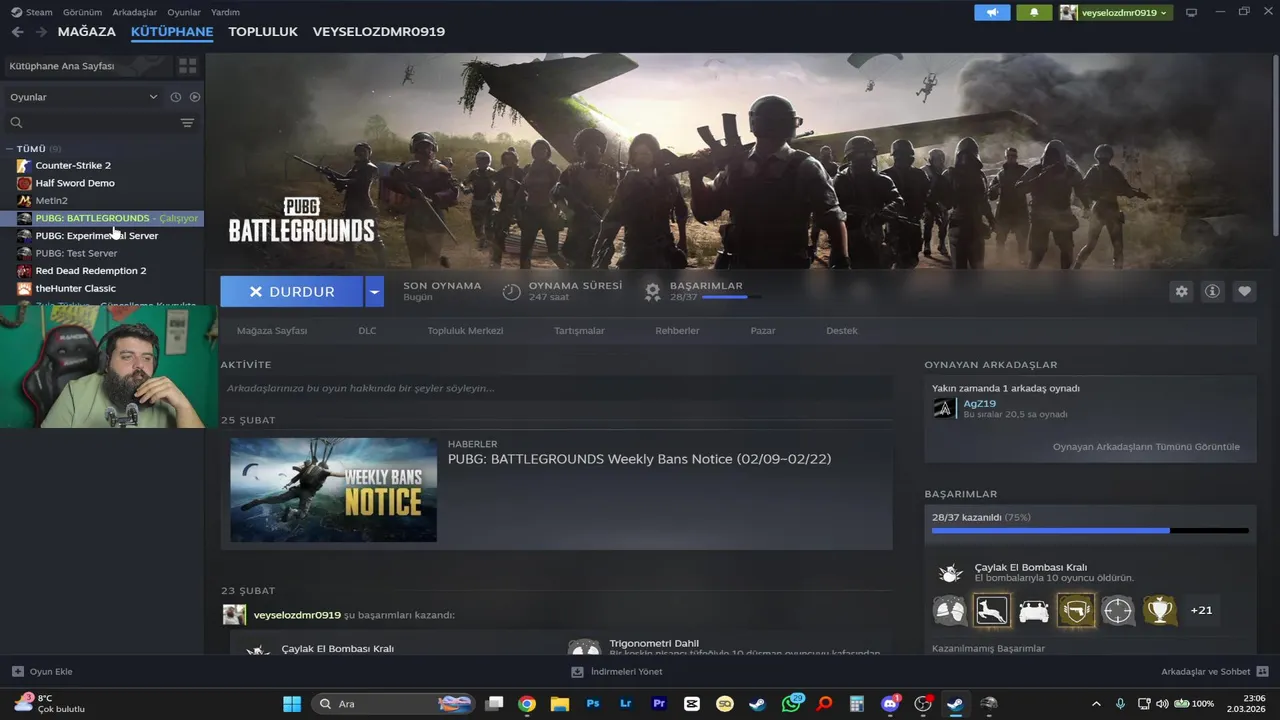Click the deer achievement icon
This screenshot has height=720, width=1280.
(992, 610)
